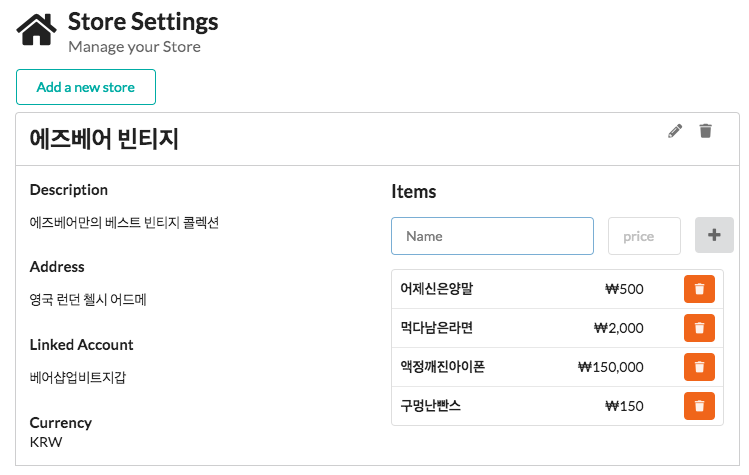Click the 에즈베어 빈티지 store title
This screenshot has height=475, width=749.
[103, 139]
